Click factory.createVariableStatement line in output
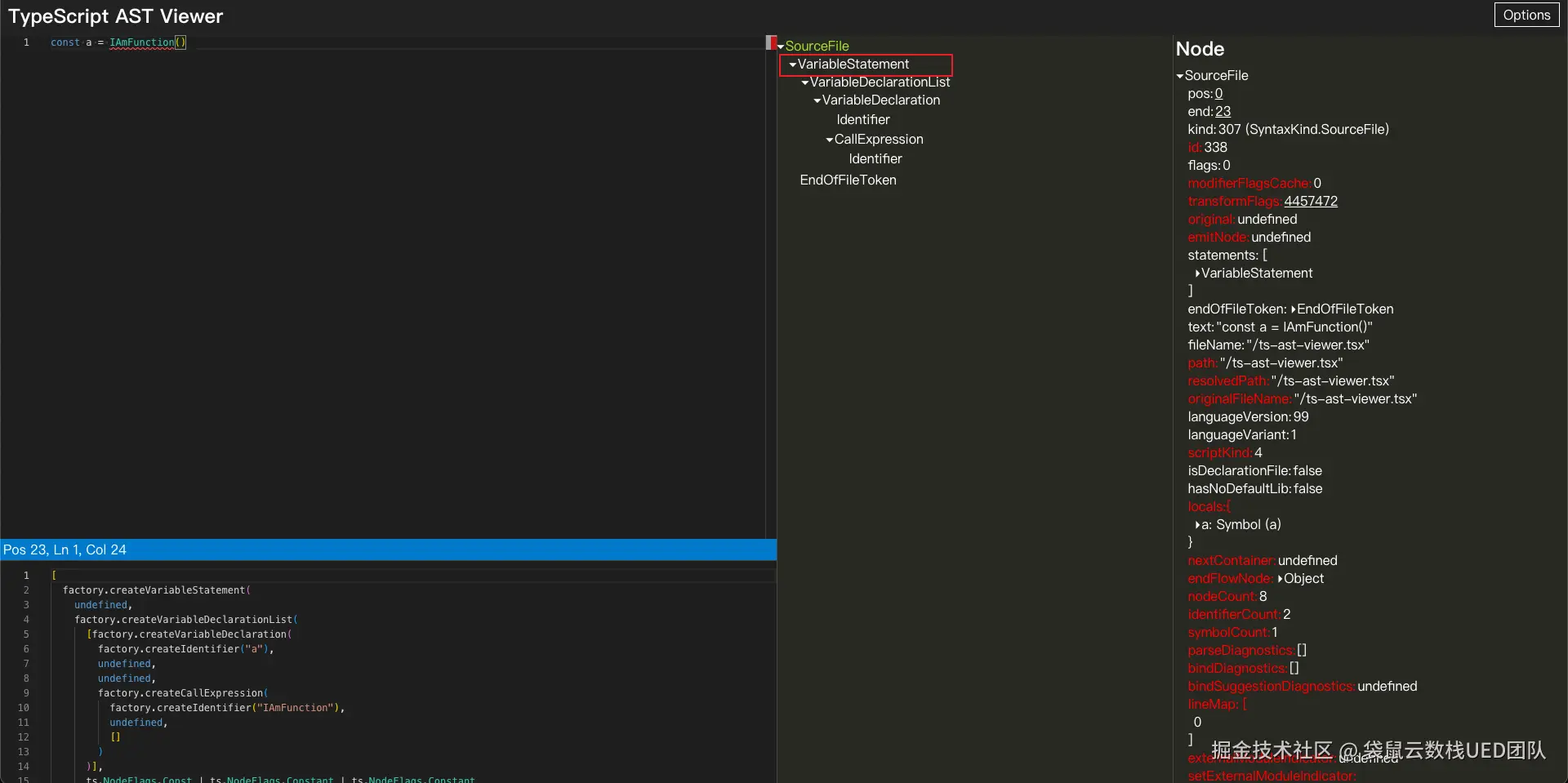 (x=157, y=590)
